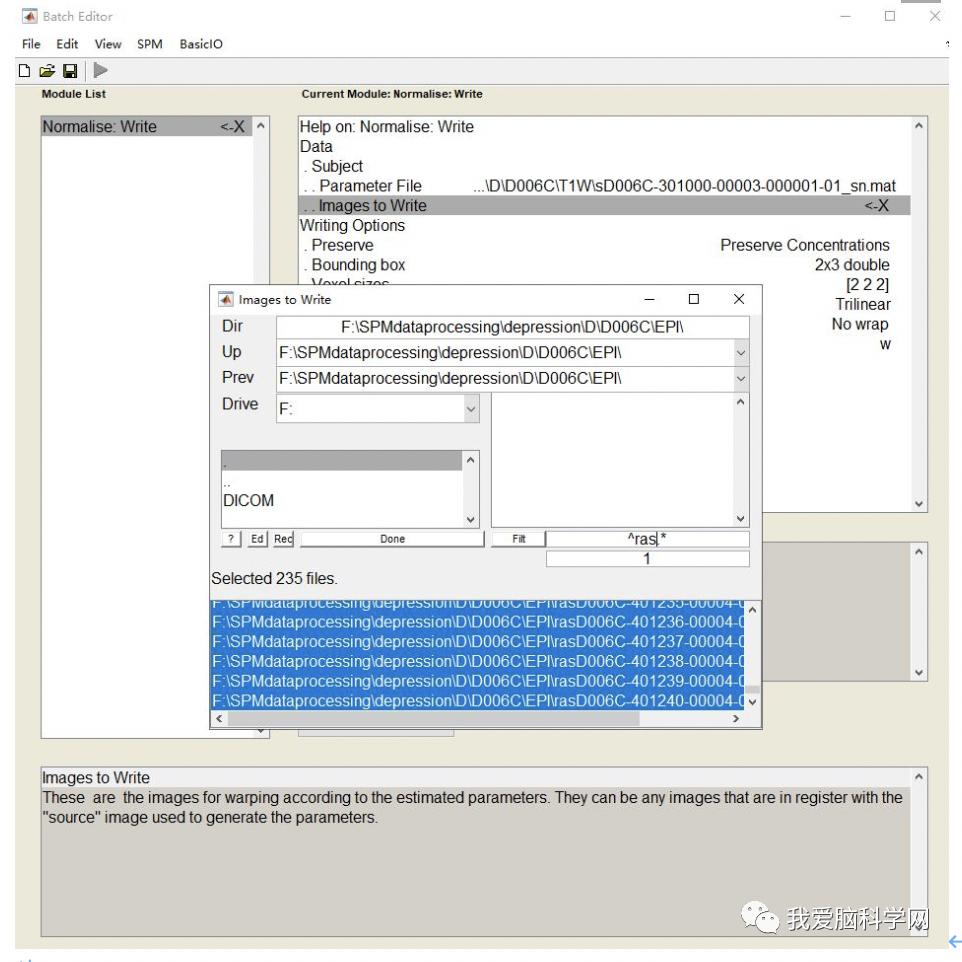Screen dimensions: 962x962
Task: Click MATLAB icon in Batch Editor title bar
Action: [29, 17]
